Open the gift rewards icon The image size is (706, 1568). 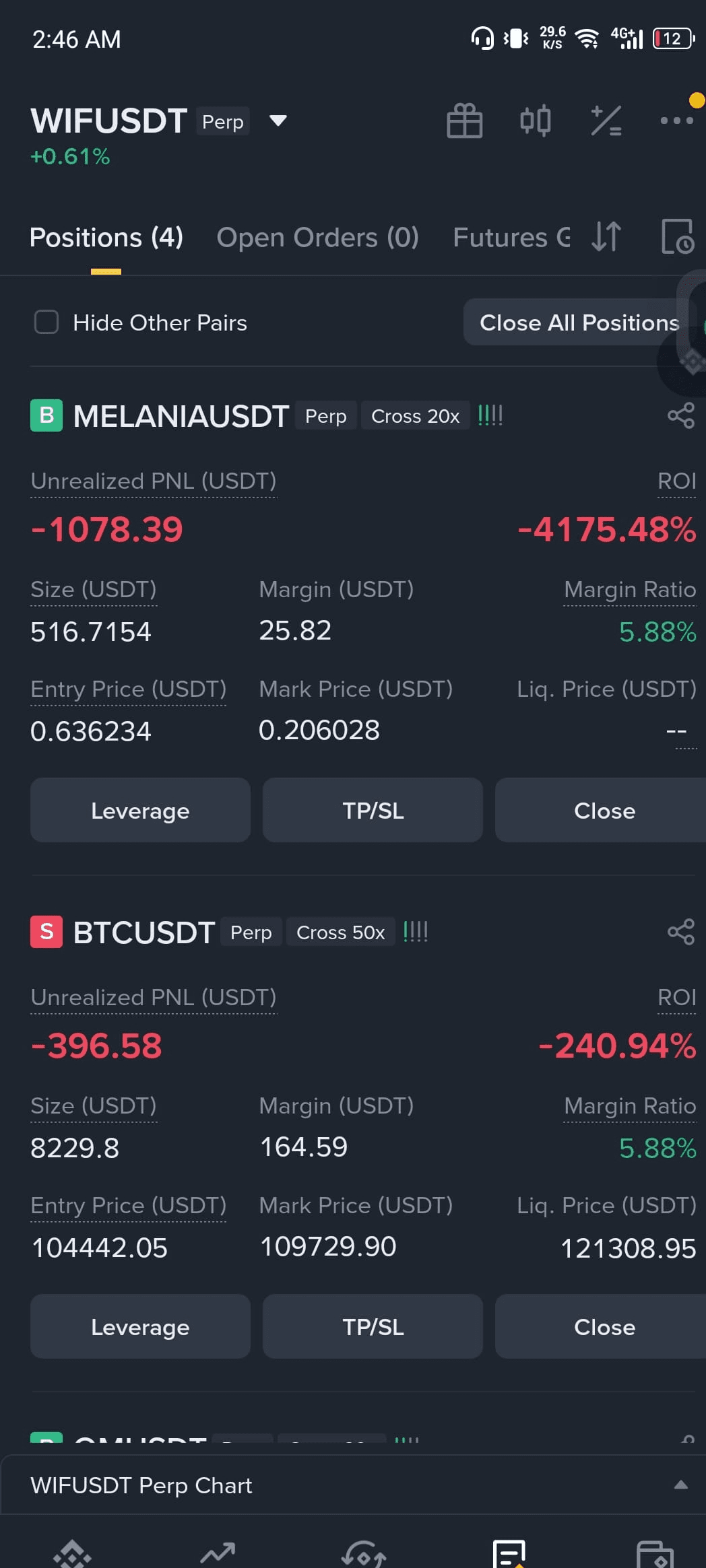pyautogui.click(x=465, y=121)
